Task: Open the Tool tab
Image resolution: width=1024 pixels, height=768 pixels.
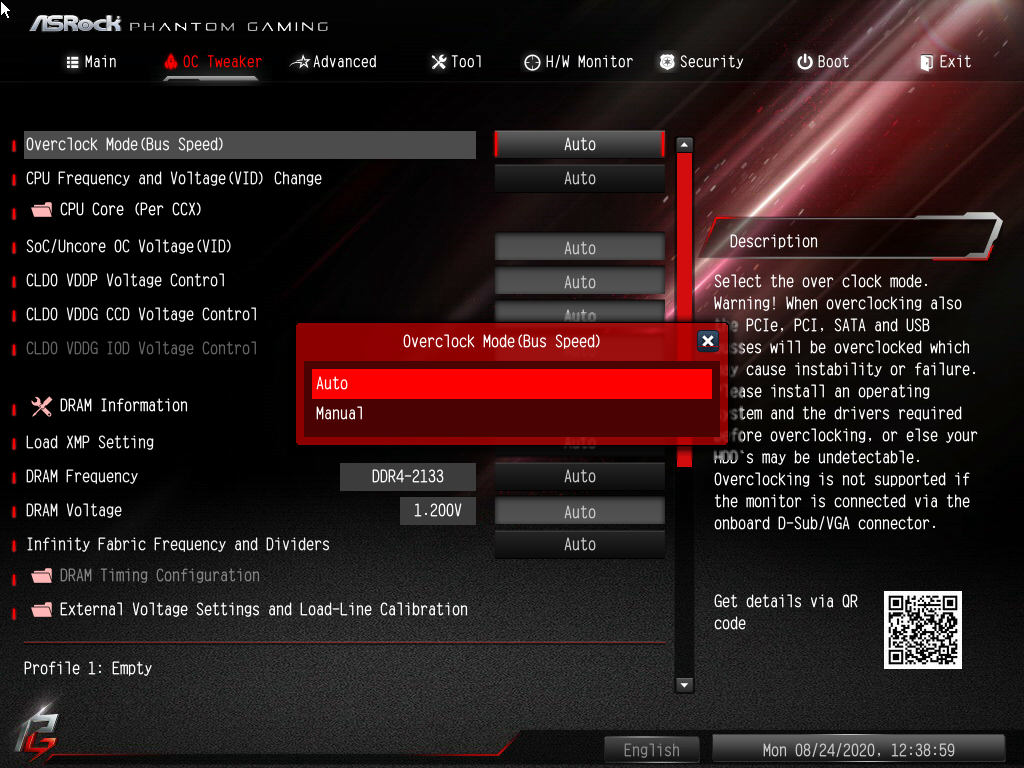Action: (456, 62)
